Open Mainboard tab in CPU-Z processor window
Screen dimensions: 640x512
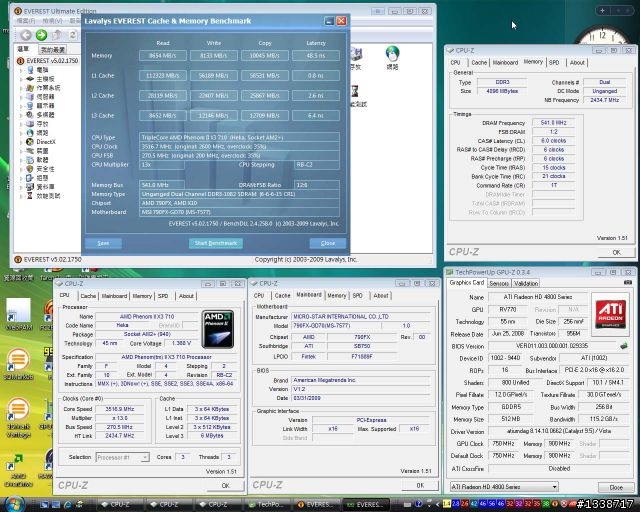click(114, 296)
